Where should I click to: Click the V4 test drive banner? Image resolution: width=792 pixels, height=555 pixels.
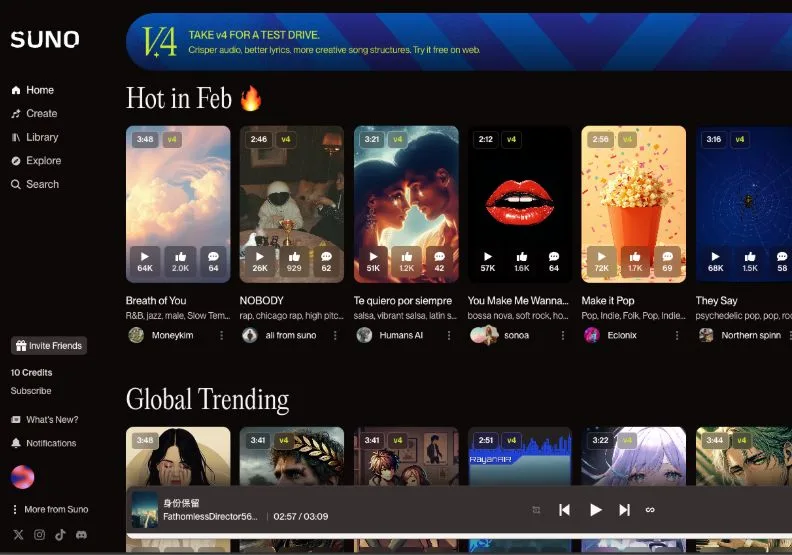[x=459, y=42]
